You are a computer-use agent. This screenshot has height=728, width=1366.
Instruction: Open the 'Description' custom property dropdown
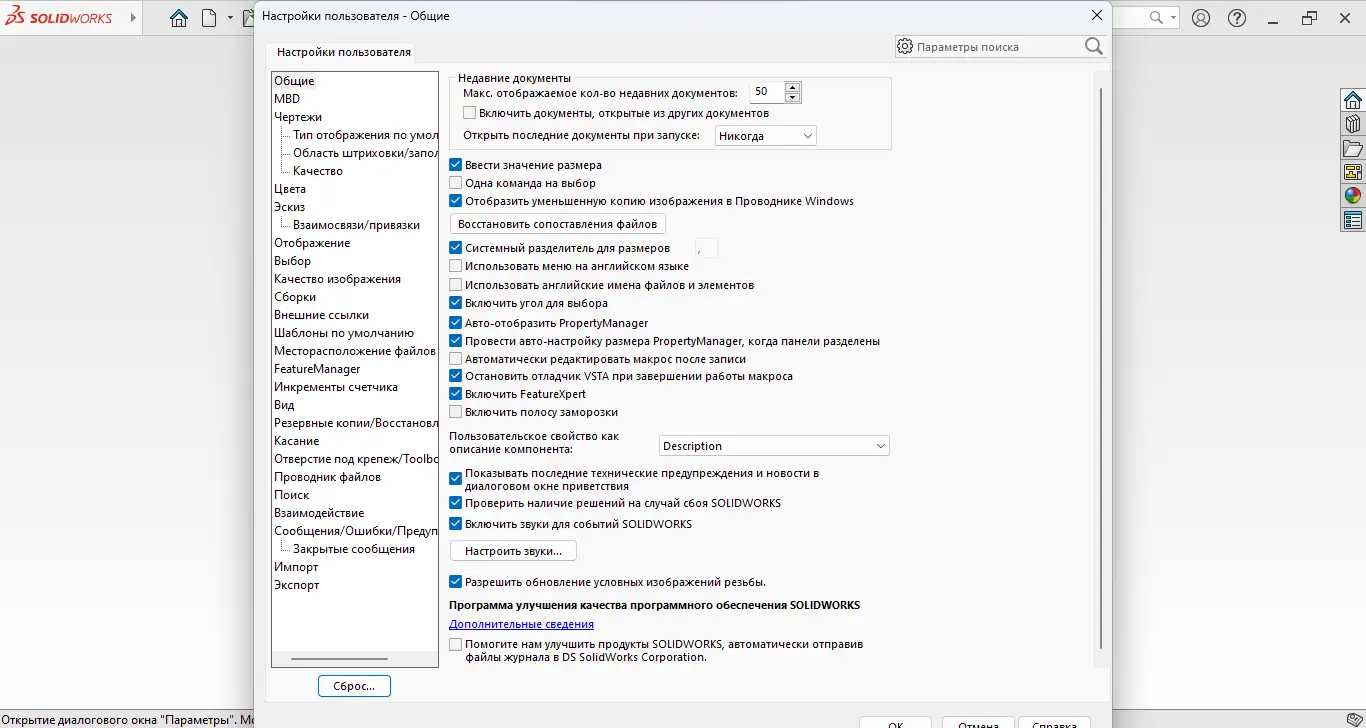775,446
